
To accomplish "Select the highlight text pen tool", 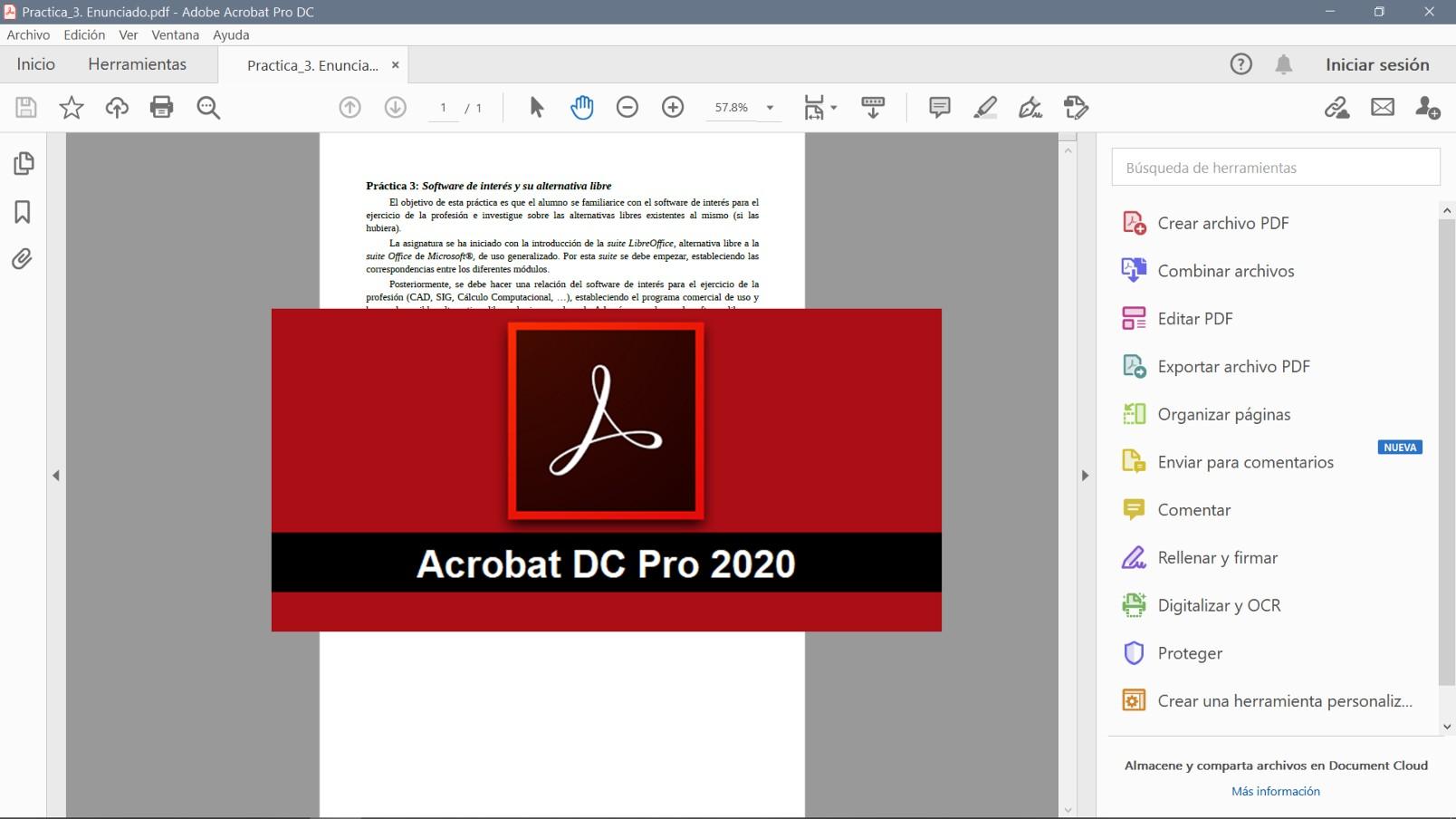I will (x=985, y=108).
